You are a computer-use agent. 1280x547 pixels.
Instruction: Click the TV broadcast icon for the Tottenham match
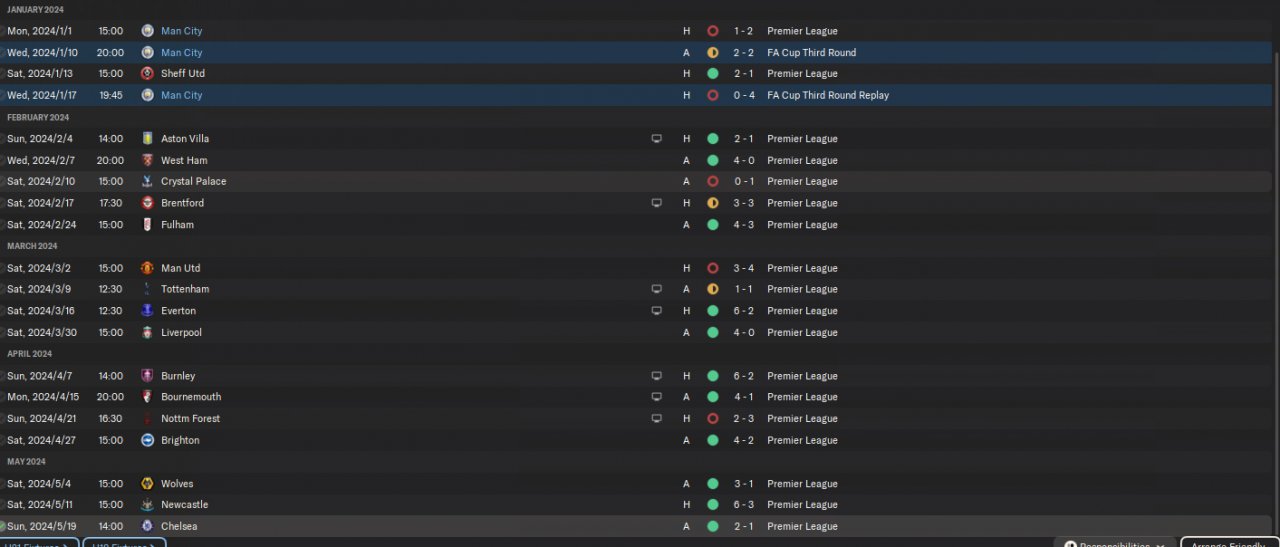[x=657, y=289]
